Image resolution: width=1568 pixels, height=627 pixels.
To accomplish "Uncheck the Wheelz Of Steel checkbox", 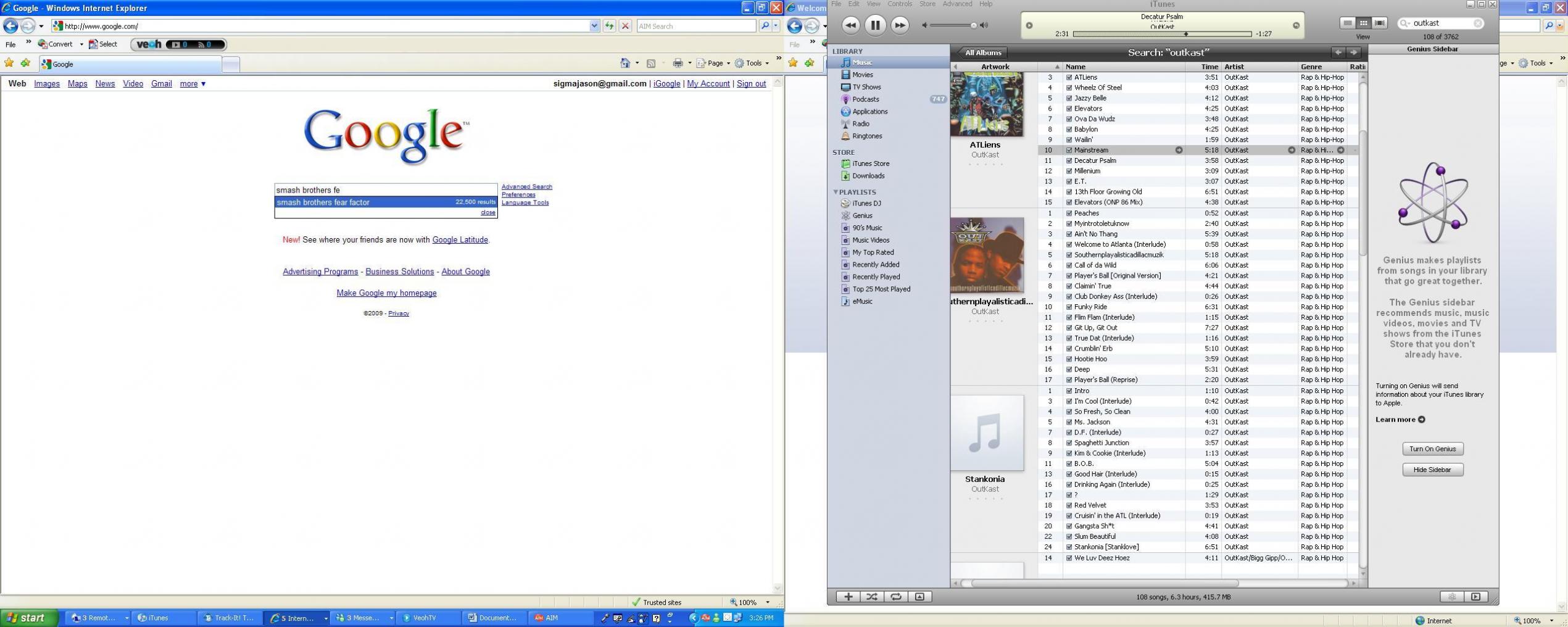I will point(1069,88).
